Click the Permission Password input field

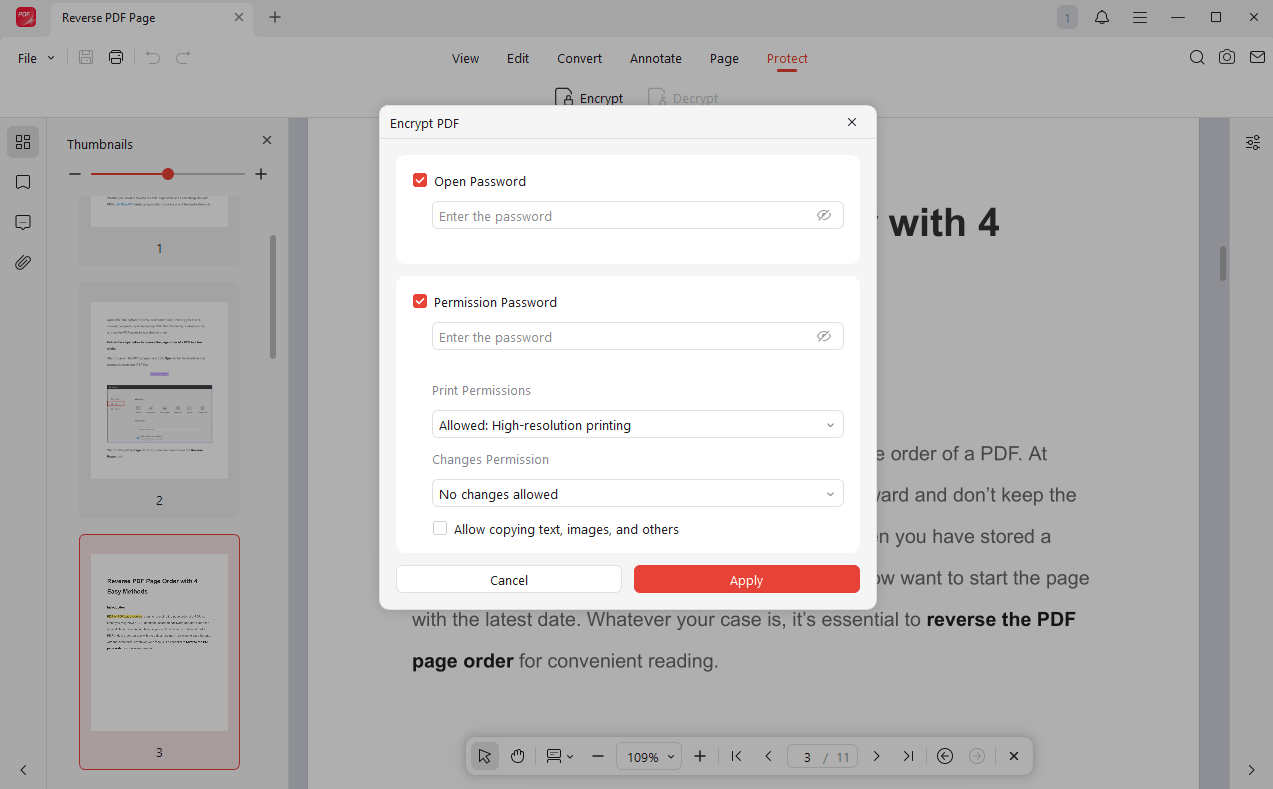(638, 336)
